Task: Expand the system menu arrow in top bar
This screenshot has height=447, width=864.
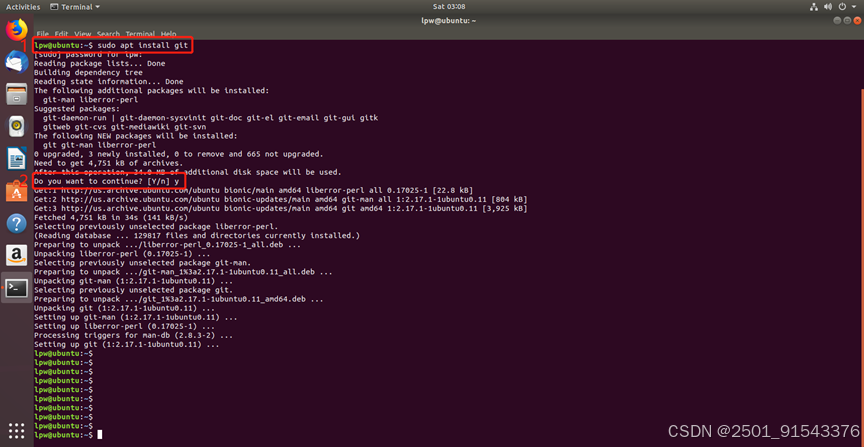Action: click(854, 7)
